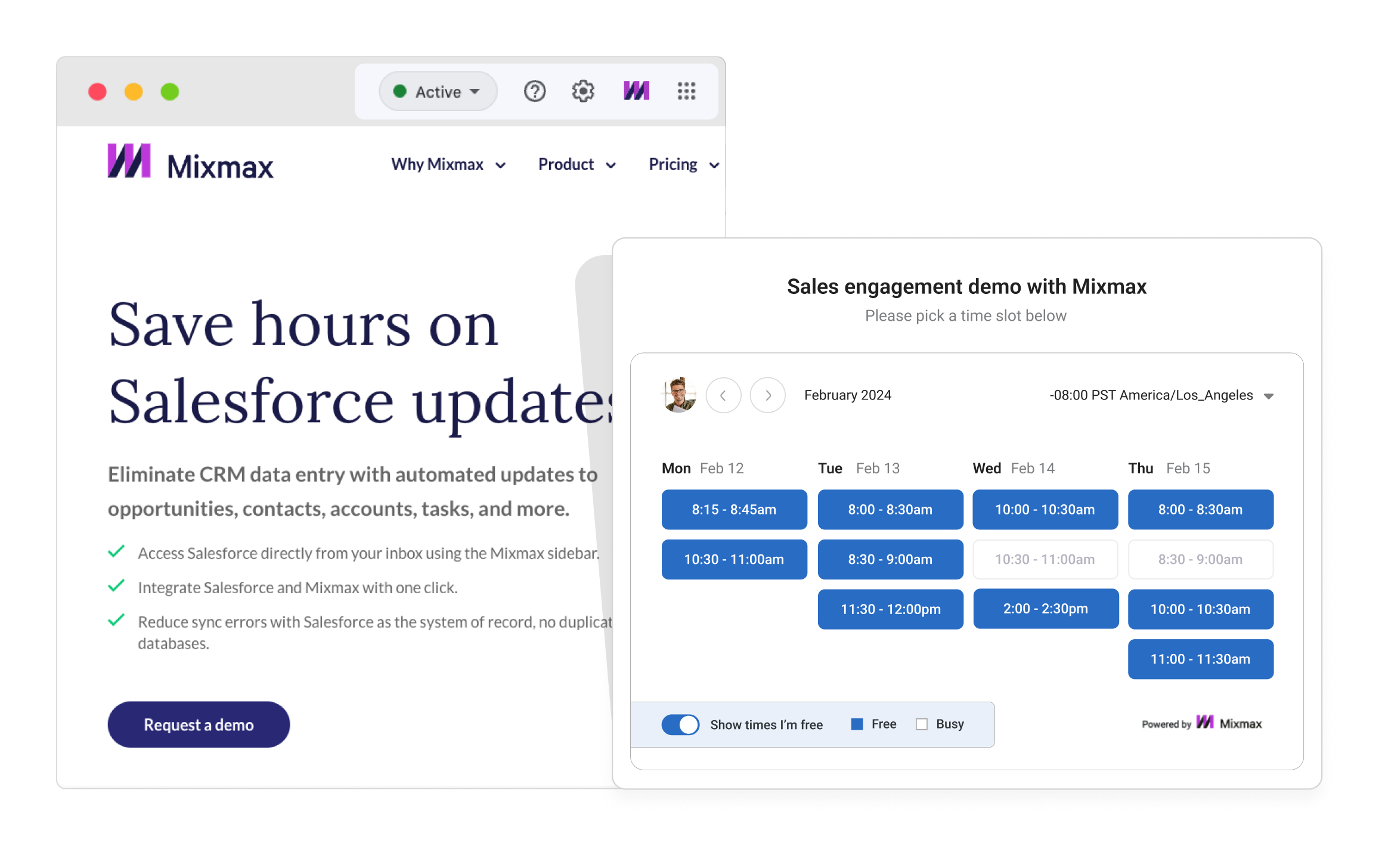Select Thursday 10:00 - 10:30am slot
The image size is (1382, 868).
point(1201,609)
